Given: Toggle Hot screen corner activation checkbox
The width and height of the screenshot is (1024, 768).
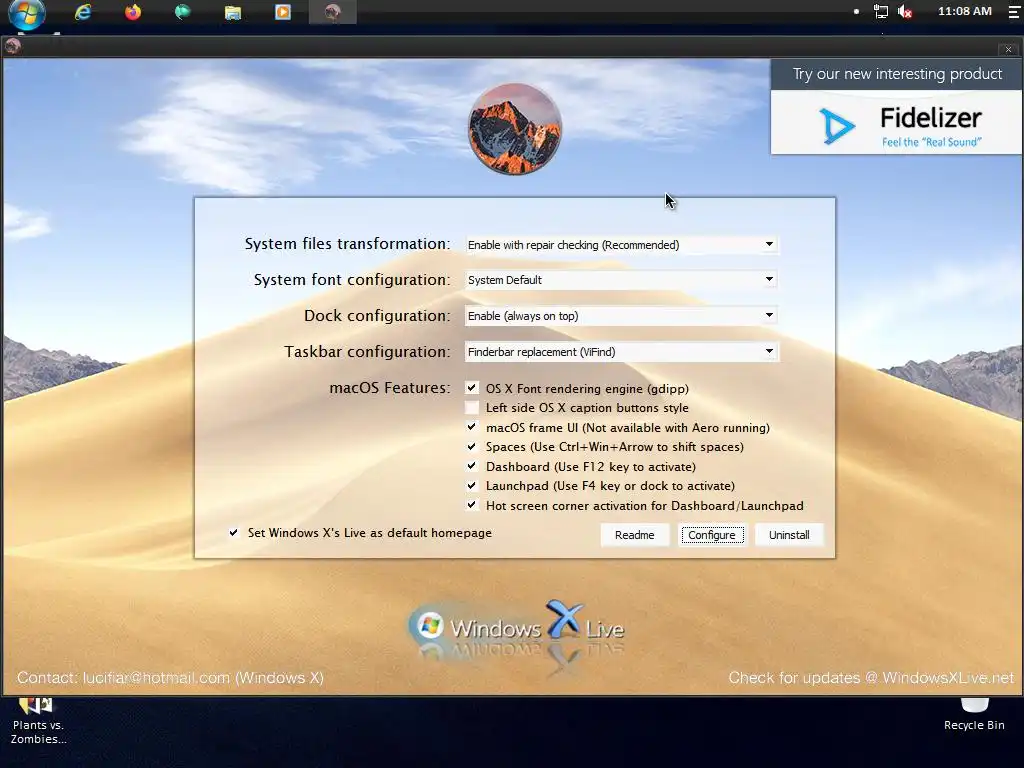Looking at the screenshot, I should (472, 505).
